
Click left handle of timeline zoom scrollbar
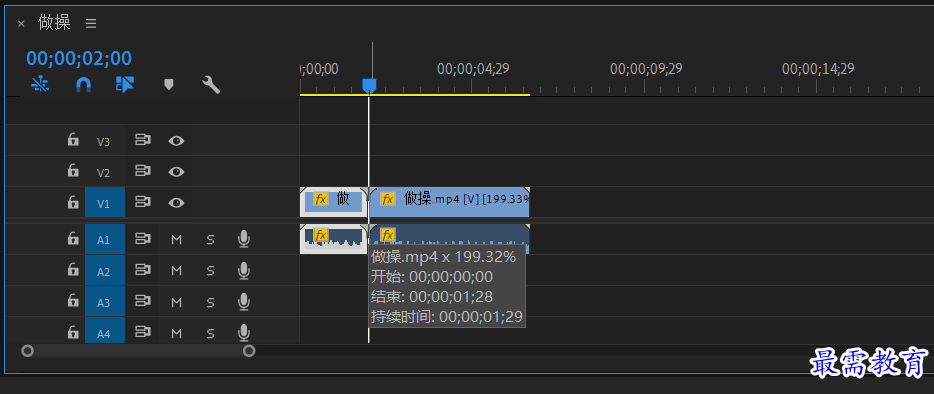point(27,350)
